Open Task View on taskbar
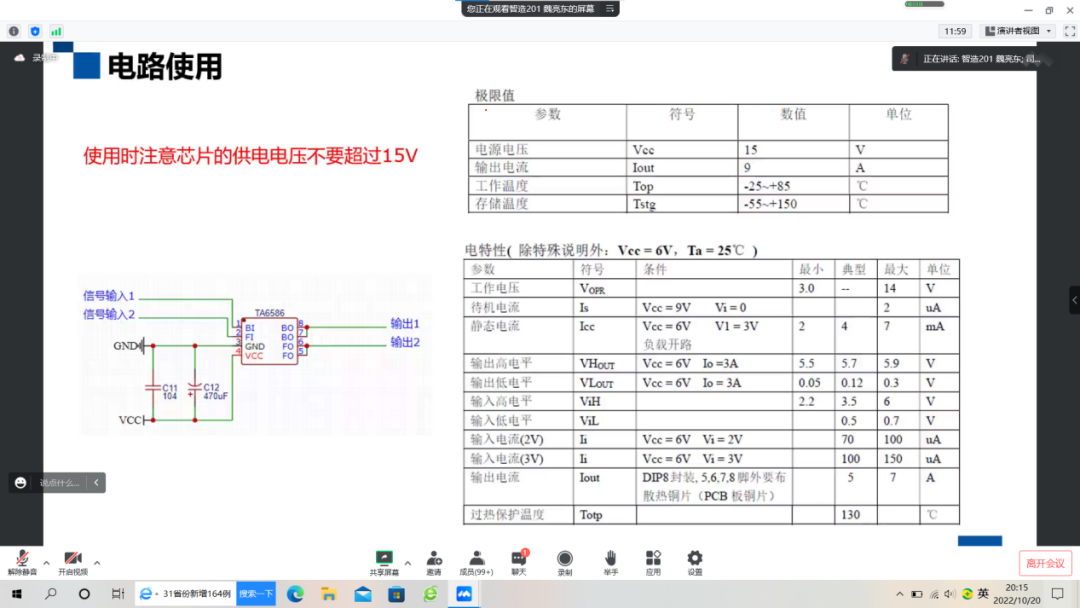This screenshot has width=1080, height=608. tap(118, 594)
